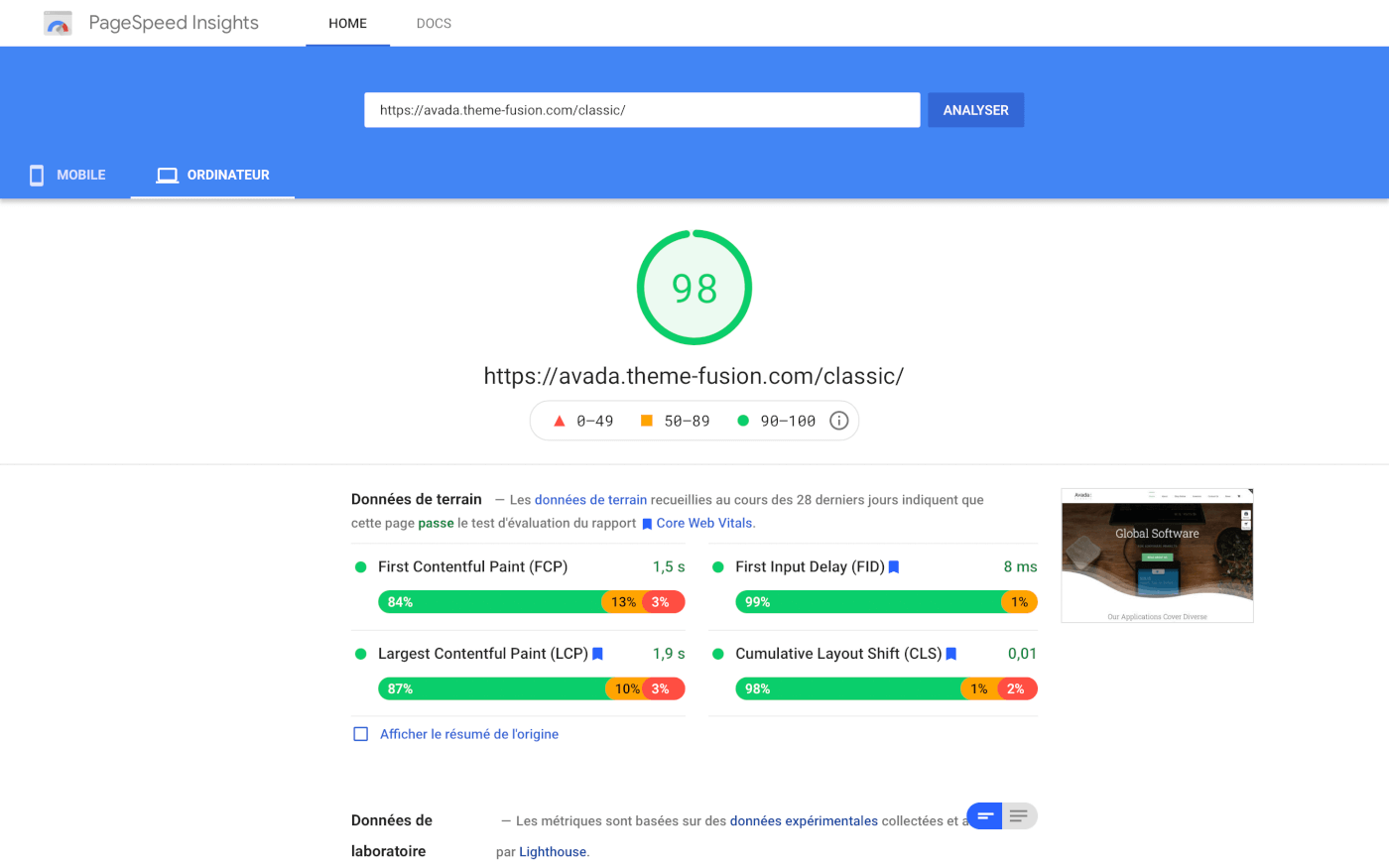The height and width of the screenshot is (868, 1389).
Task: Click the 98 performance score gauge
Action: pos(694,288)
